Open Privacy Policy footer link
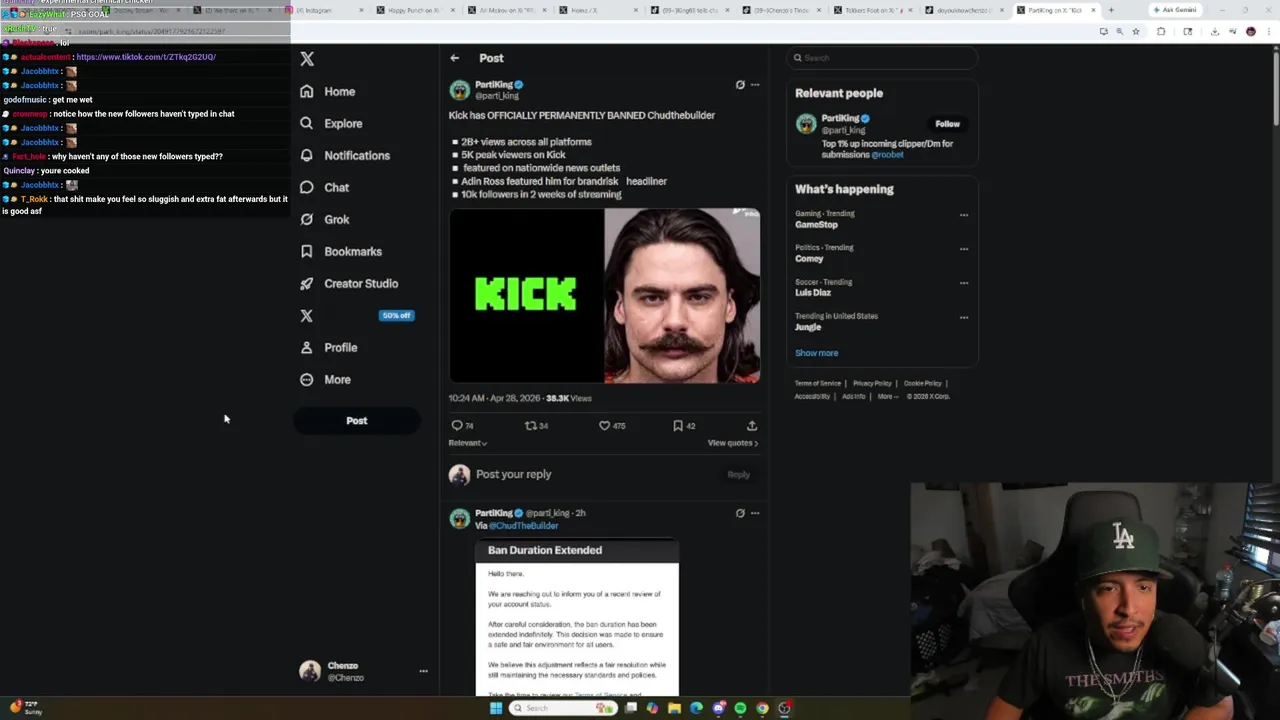The image size is (1280, 720). (872, 383)
